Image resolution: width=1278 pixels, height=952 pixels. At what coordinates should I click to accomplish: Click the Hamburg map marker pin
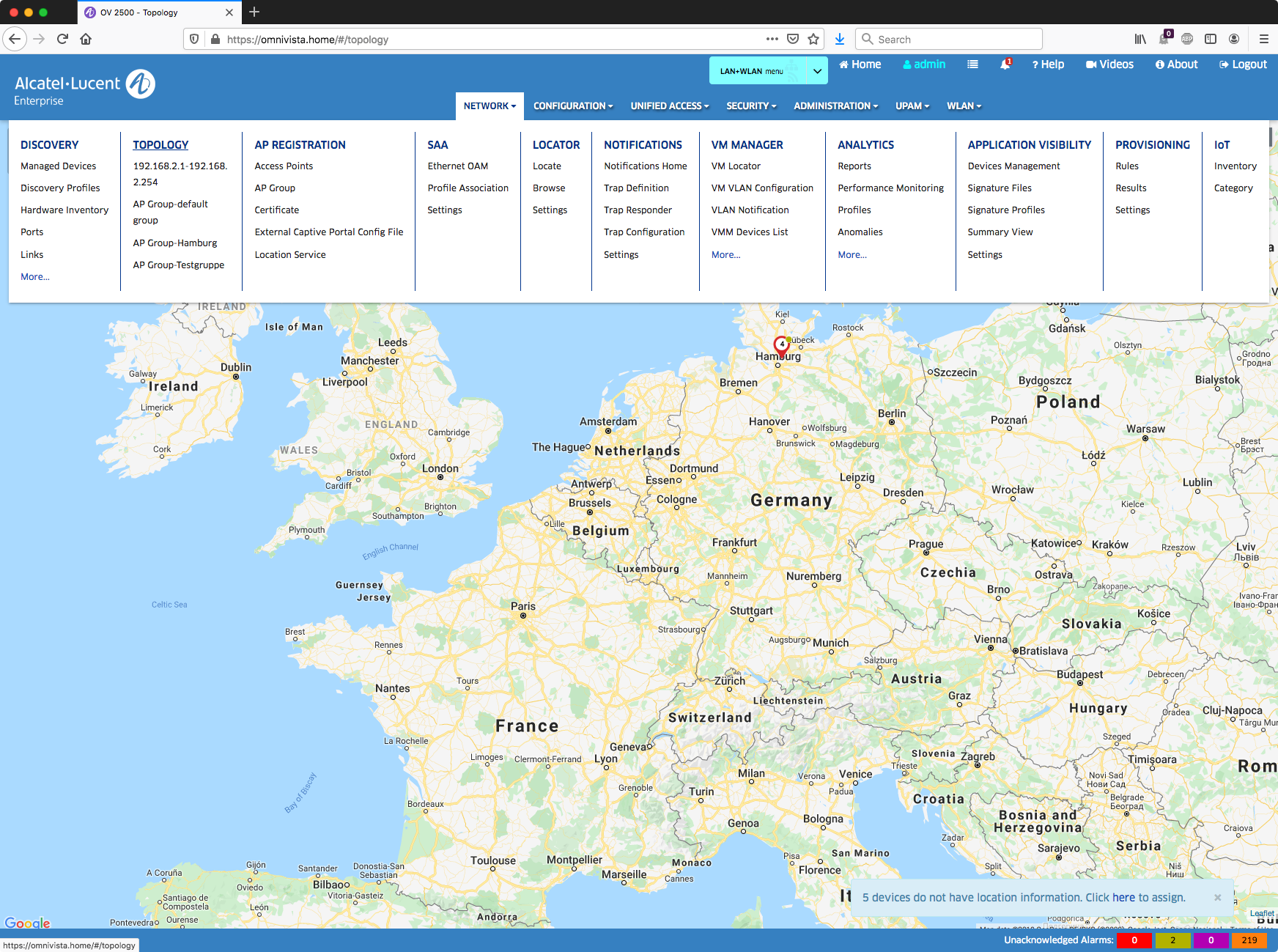click(781, 345)
